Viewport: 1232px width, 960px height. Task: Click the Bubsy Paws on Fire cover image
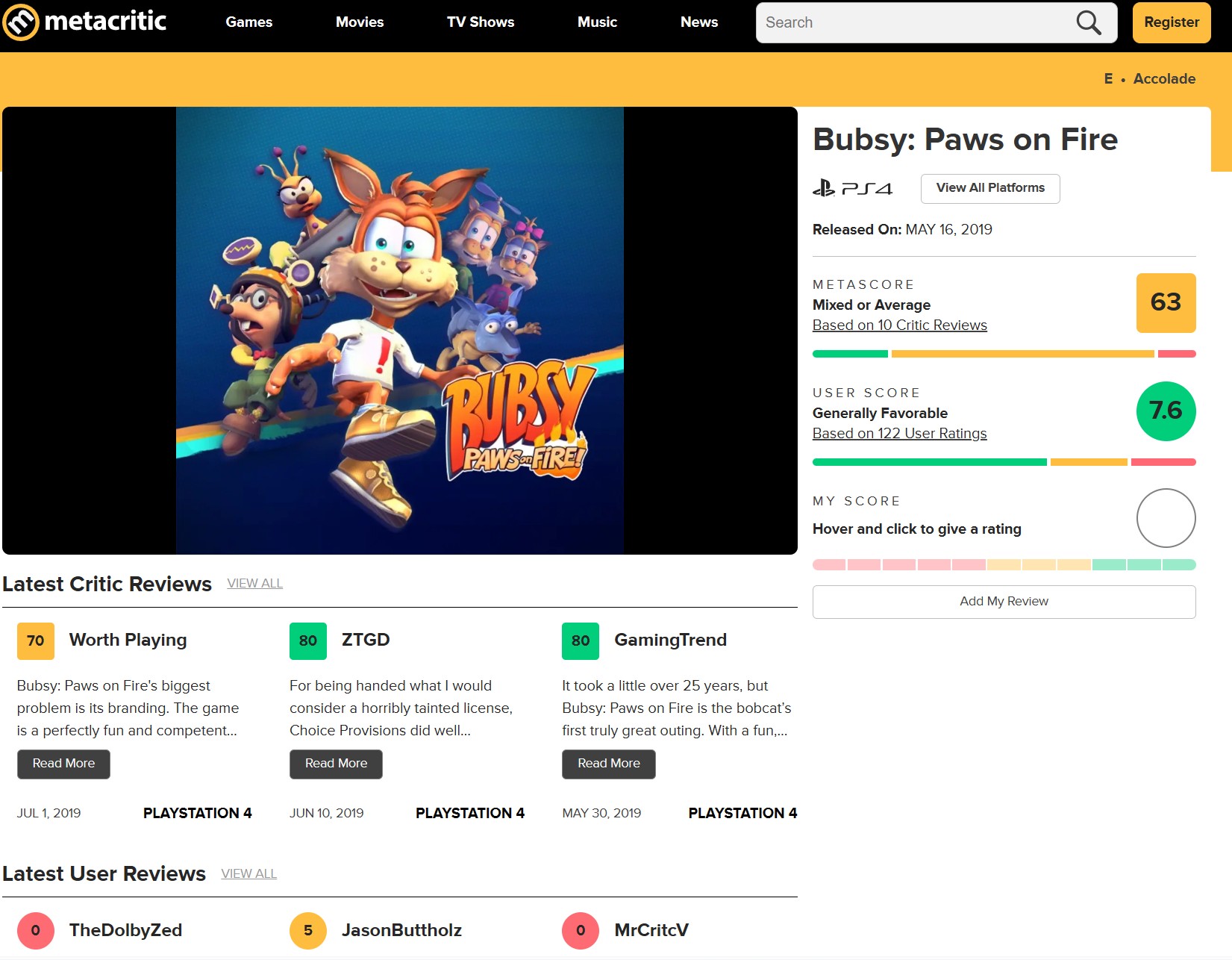tap(400, 331)
